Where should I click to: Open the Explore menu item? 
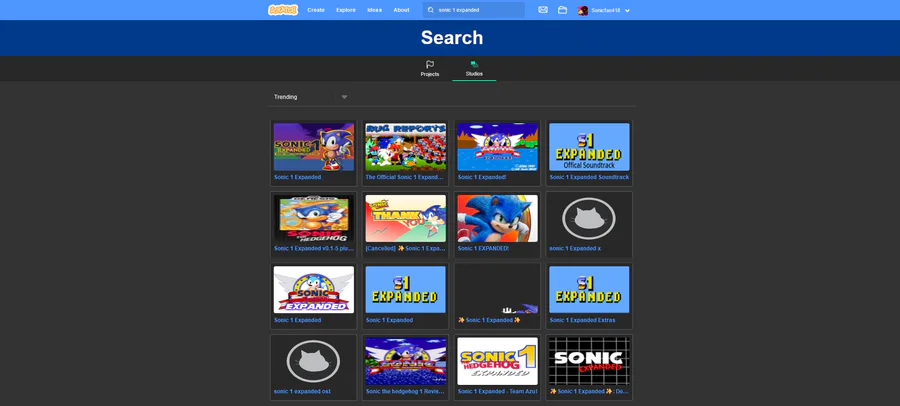tap(346, 10)
